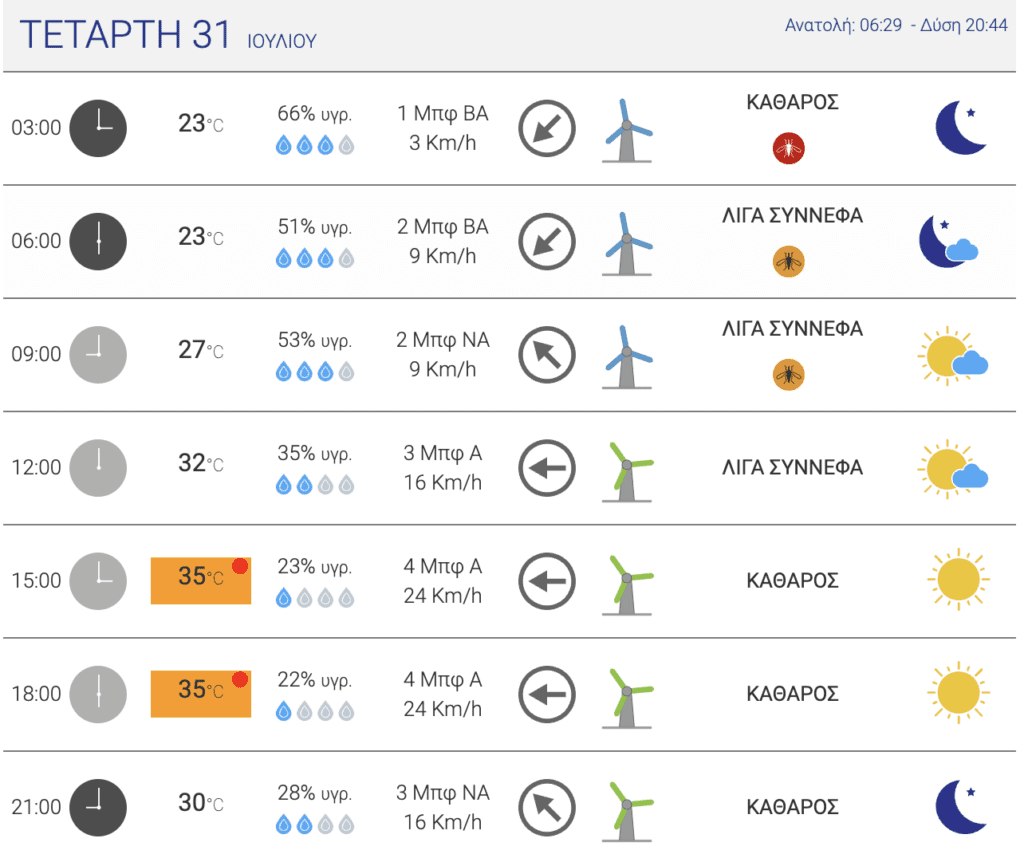Click the sunrise and sunset times text
Viewport: 1024px width, 850px height.
pyautogui.click(x=896, y=25)
